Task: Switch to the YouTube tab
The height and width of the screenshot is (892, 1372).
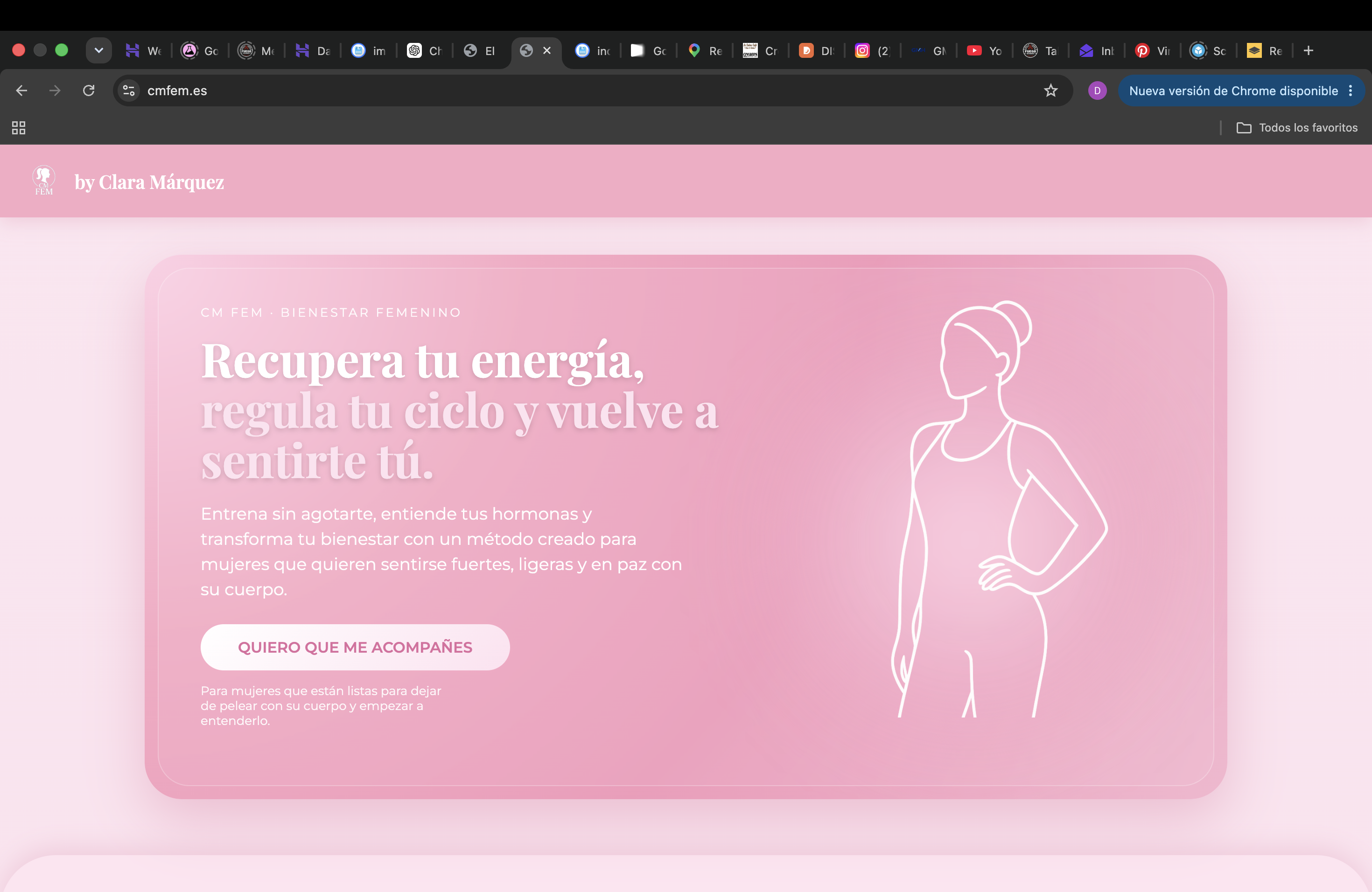Action: pos(985,51)
